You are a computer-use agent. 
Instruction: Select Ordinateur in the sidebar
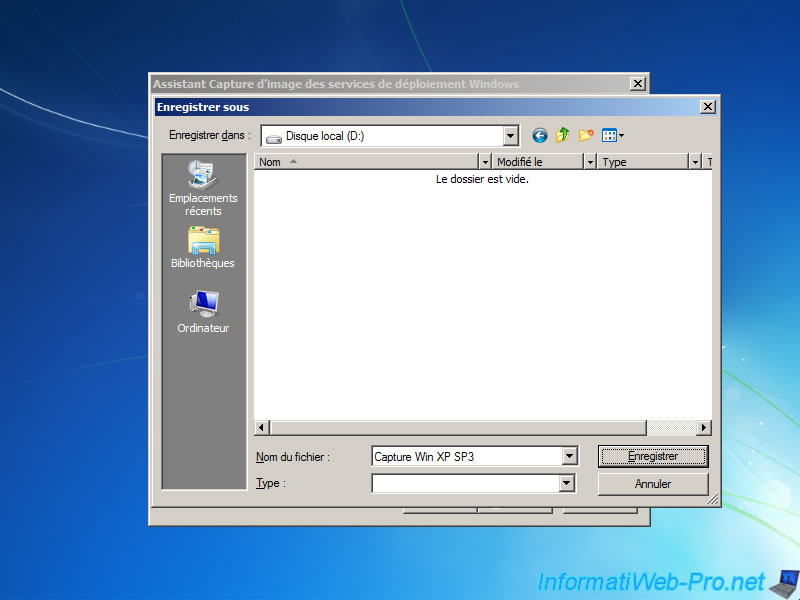203,310
